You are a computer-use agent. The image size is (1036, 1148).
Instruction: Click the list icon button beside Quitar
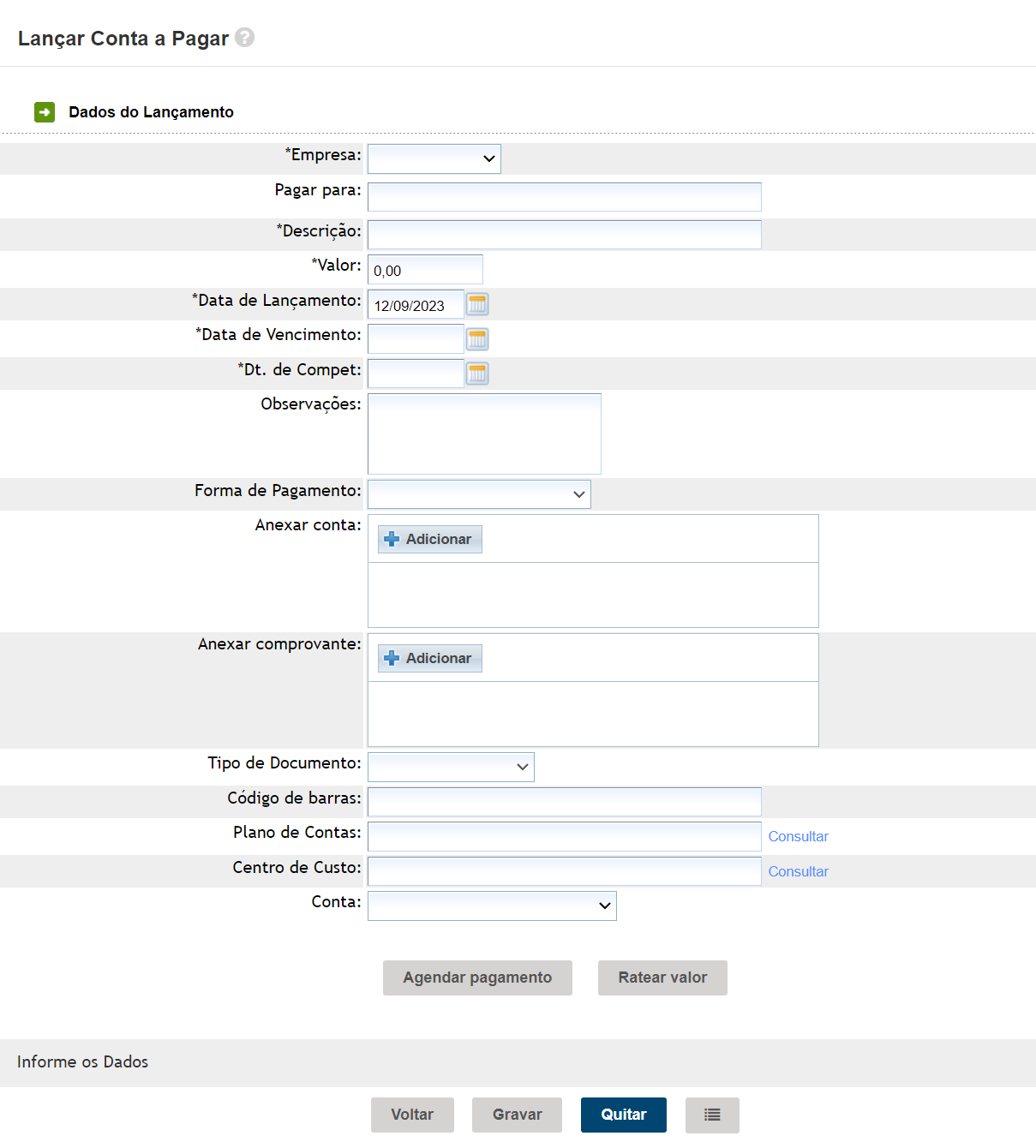(712, 1115)
